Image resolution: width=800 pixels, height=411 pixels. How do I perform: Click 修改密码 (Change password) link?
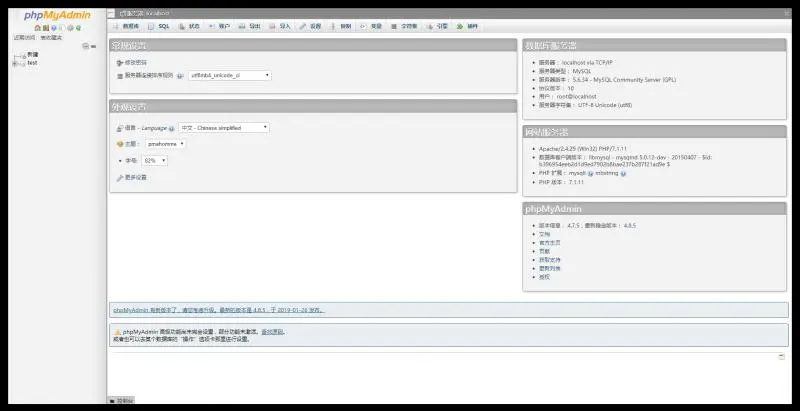(136, 63)
